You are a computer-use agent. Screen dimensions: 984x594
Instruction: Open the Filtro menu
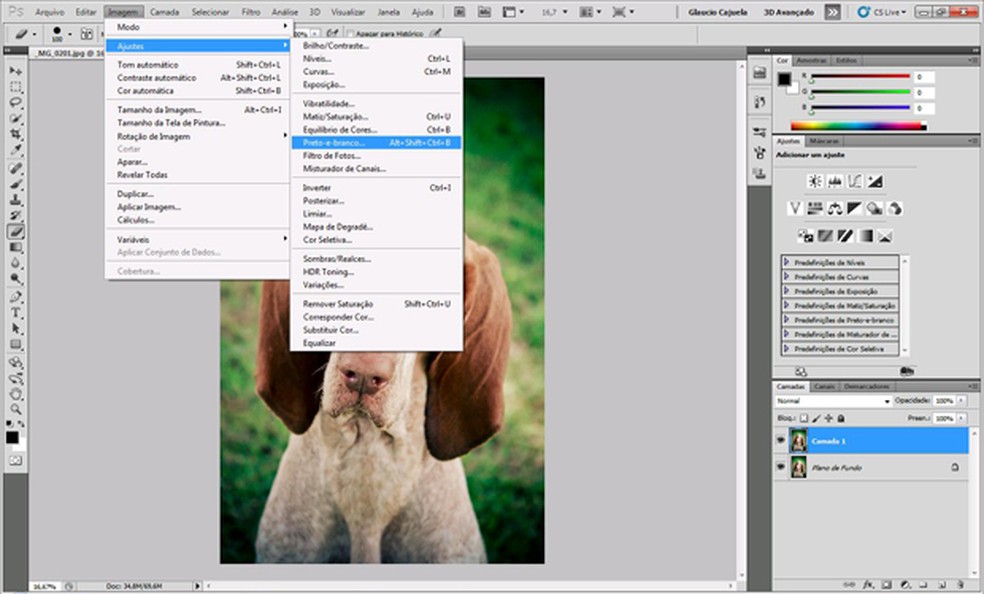(250, 12)
